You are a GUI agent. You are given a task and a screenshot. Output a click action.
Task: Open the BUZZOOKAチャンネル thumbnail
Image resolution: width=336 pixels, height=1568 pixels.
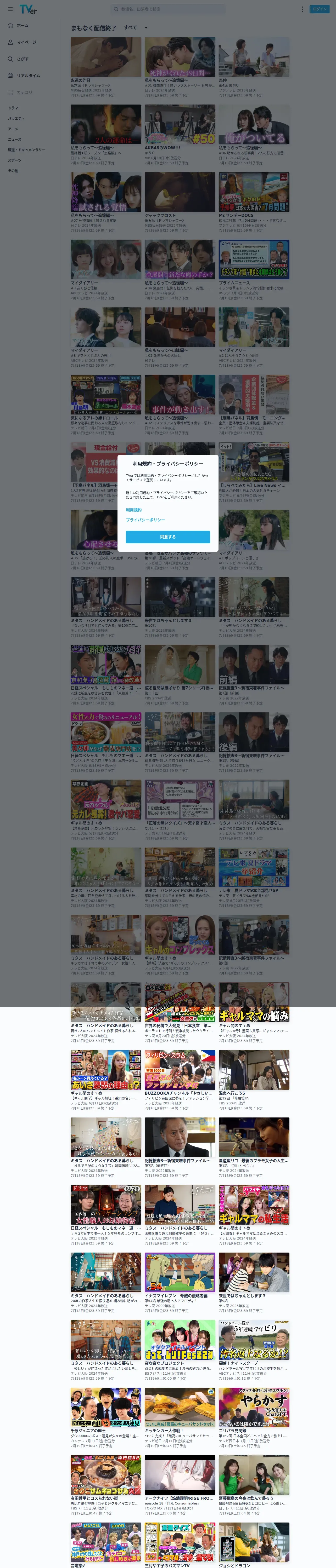pos(180,1070)
